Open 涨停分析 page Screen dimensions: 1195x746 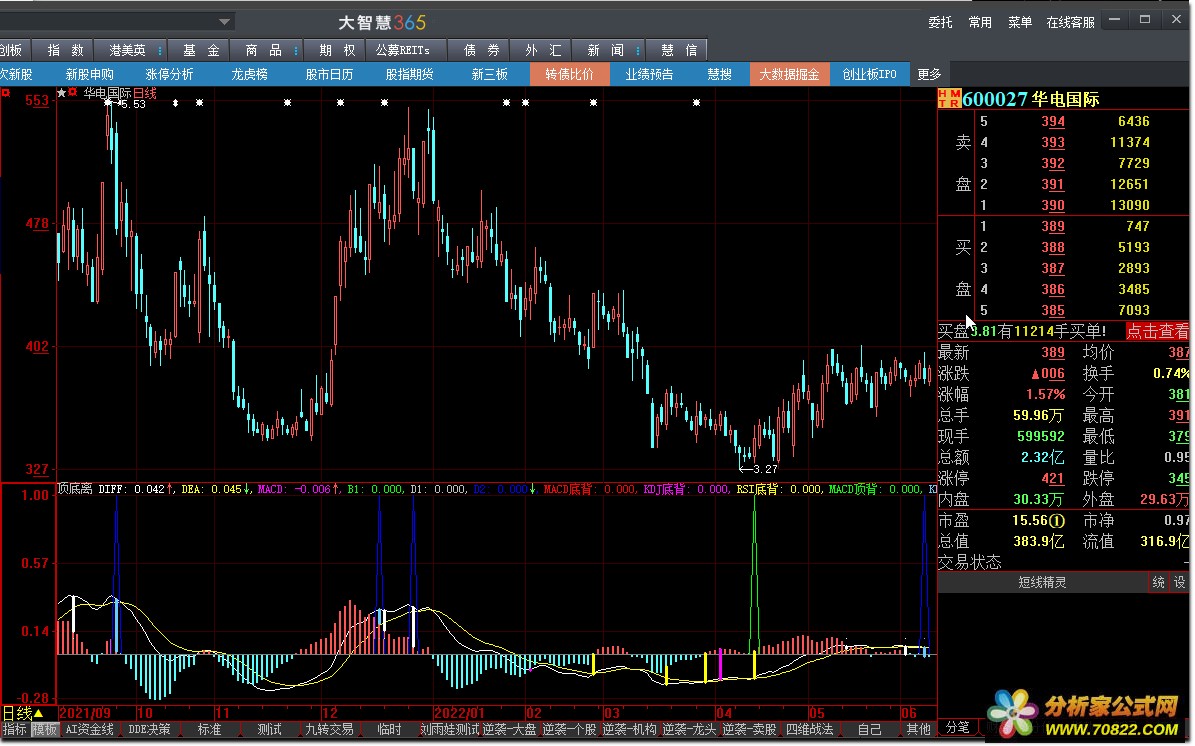[x=169, y=74]
